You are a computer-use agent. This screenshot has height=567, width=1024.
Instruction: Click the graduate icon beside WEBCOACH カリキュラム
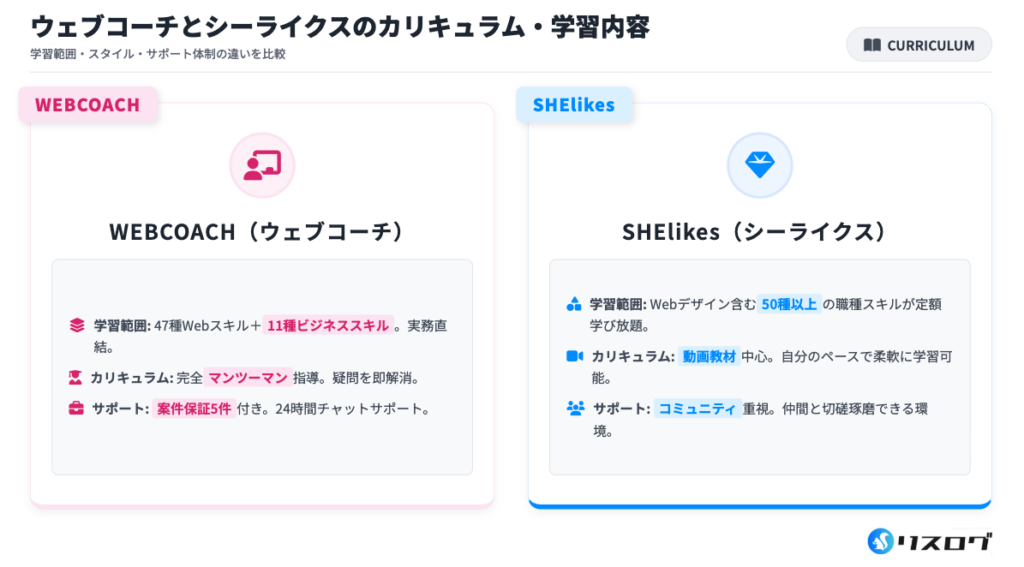(x=75, y=378)
